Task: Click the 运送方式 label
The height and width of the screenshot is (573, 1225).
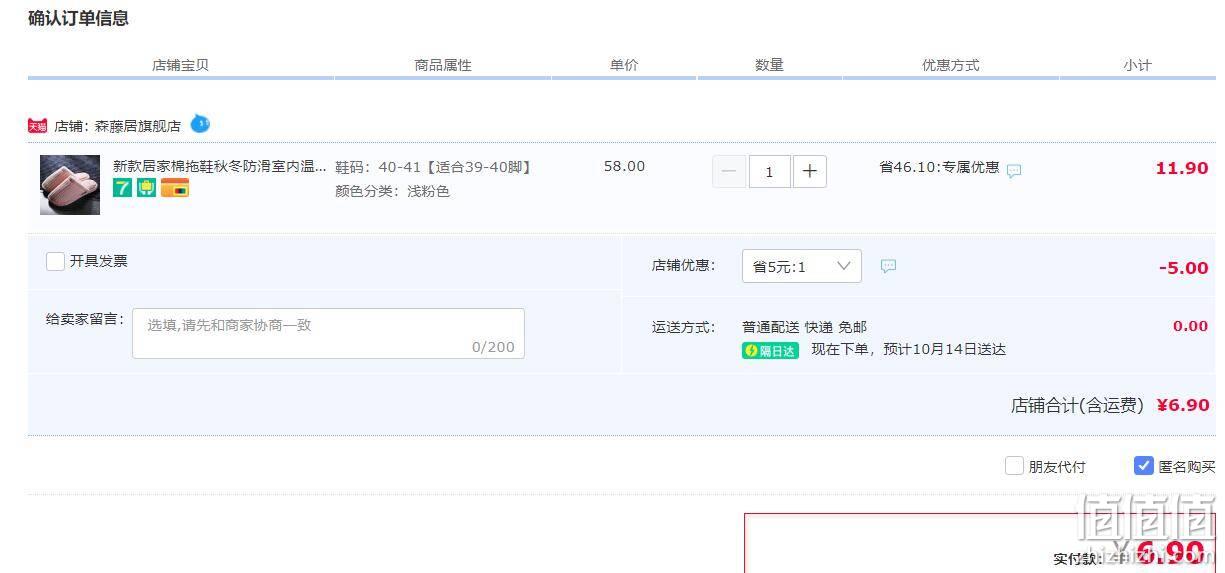Action: coord(684,327)
